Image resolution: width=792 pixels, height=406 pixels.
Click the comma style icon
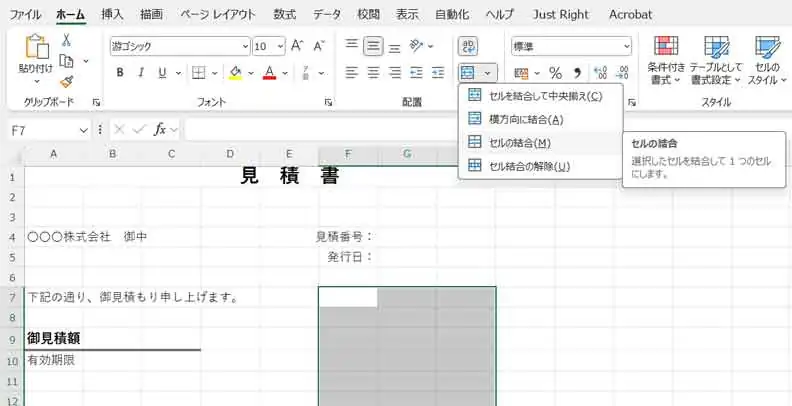tap(577, 73)
